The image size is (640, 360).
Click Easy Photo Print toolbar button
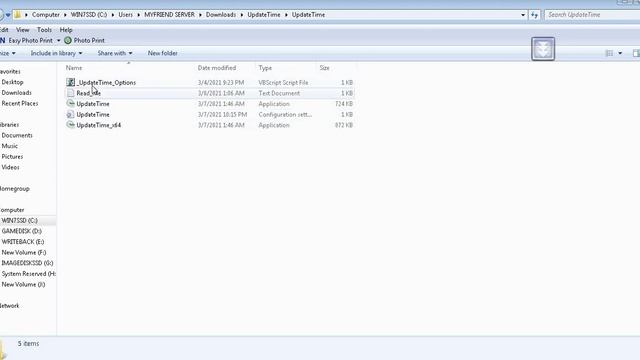point(30,40)
